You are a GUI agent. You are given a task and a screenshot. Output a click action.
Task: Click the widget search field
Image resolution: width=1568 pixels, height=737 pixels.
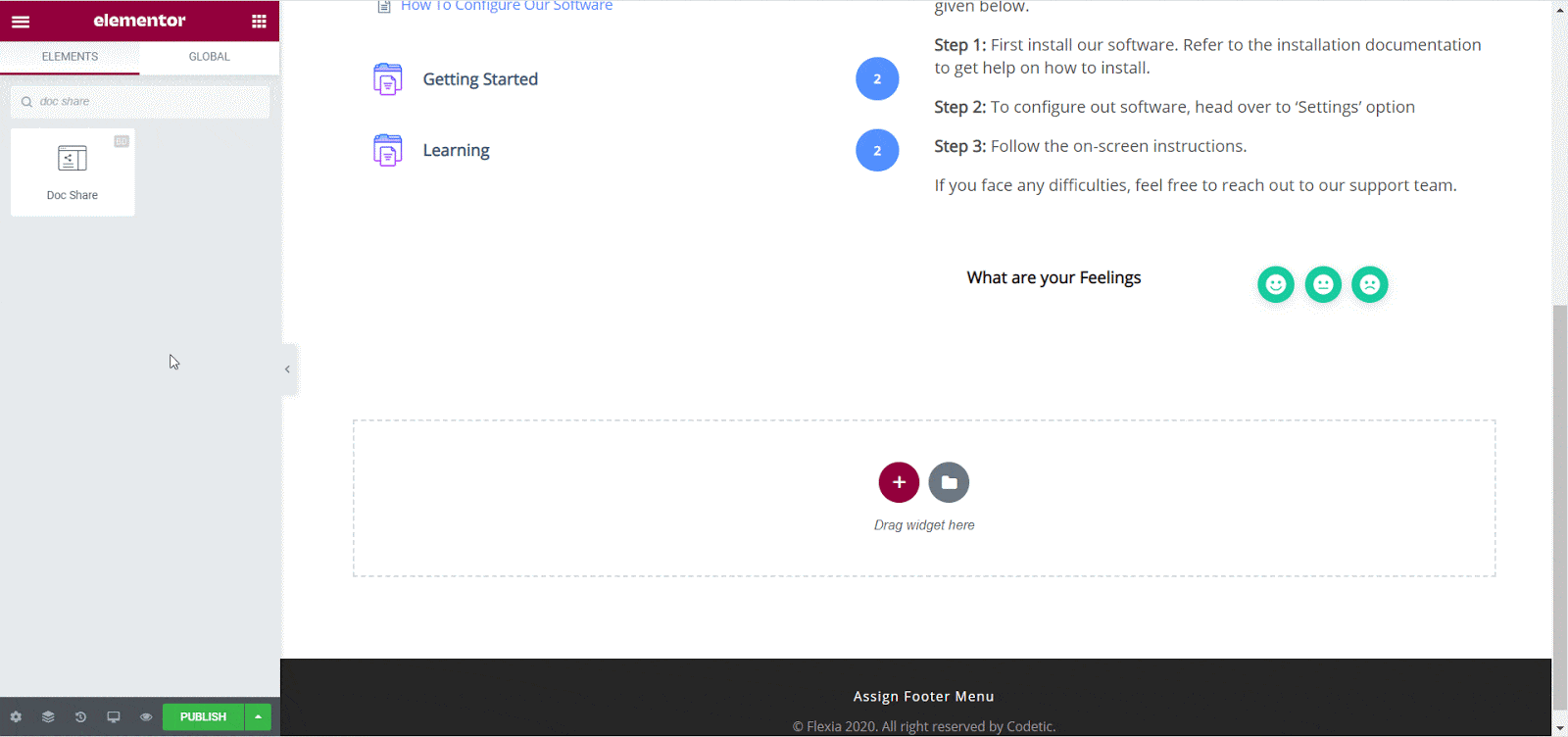click(147, 102)
